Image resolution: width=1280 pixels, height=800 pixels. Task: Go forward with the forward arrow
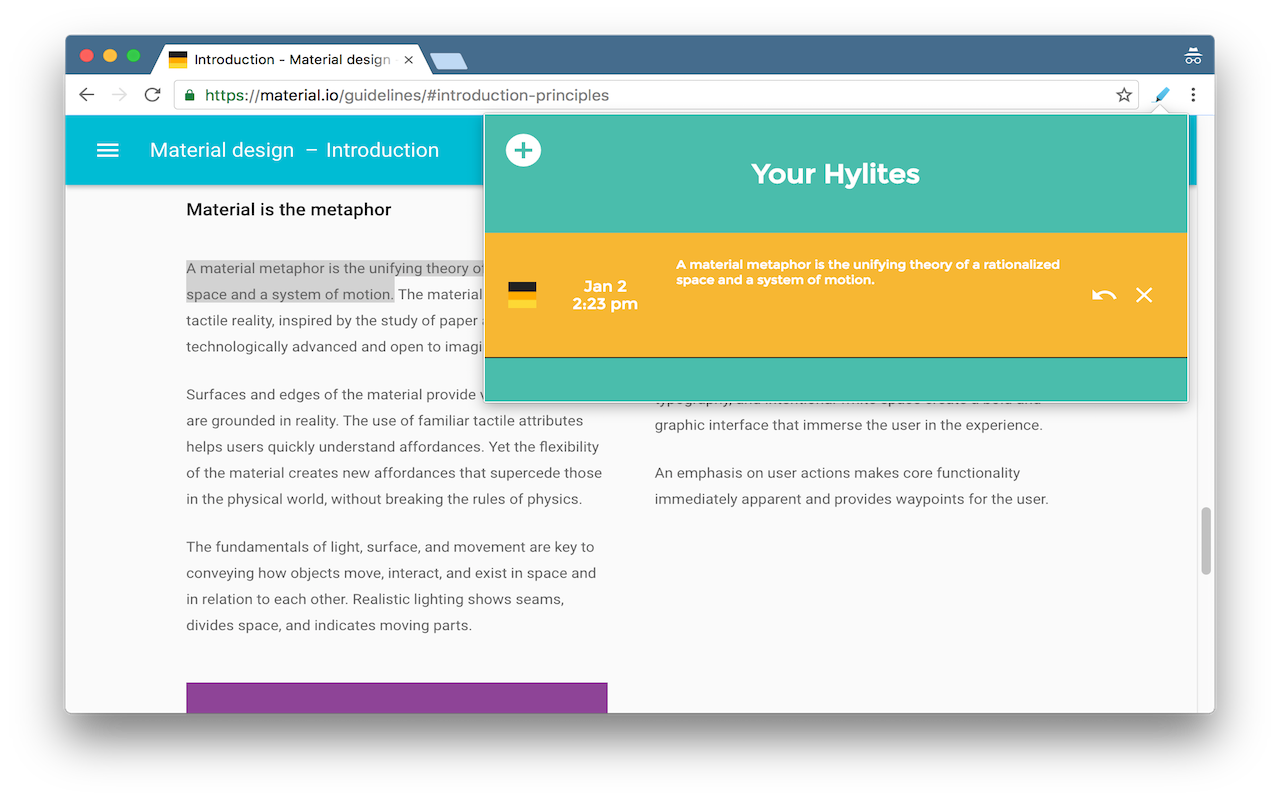[x=119, y=95]
